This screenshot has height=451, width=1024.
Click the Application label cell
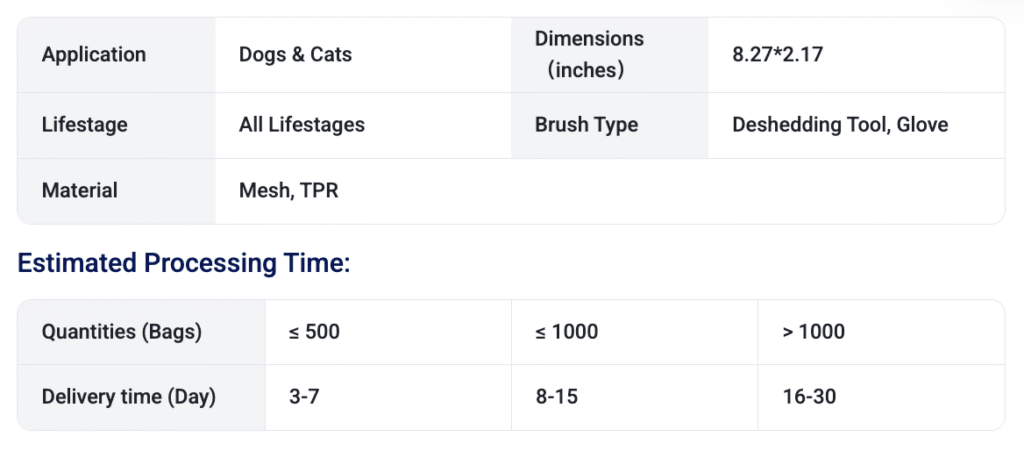coord(94,54)
